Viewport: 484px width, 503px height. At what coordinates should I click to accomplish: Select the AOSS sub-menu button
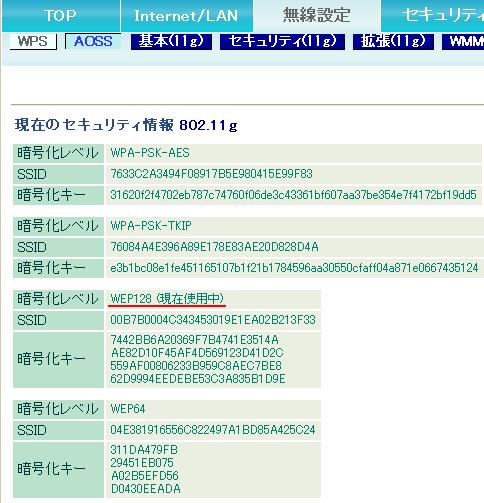point(93,41)
